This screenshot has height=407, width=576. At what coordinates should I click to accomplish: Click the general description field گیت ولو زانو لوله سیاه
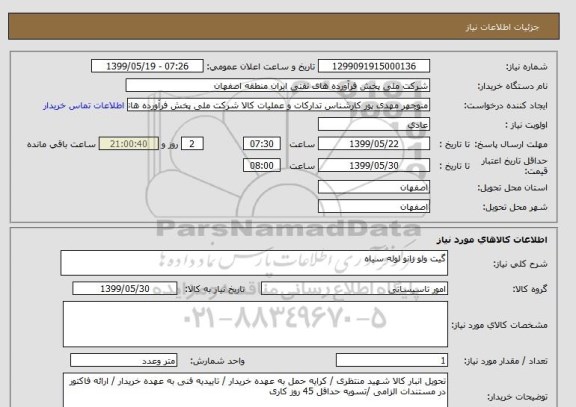pos(254,263)
